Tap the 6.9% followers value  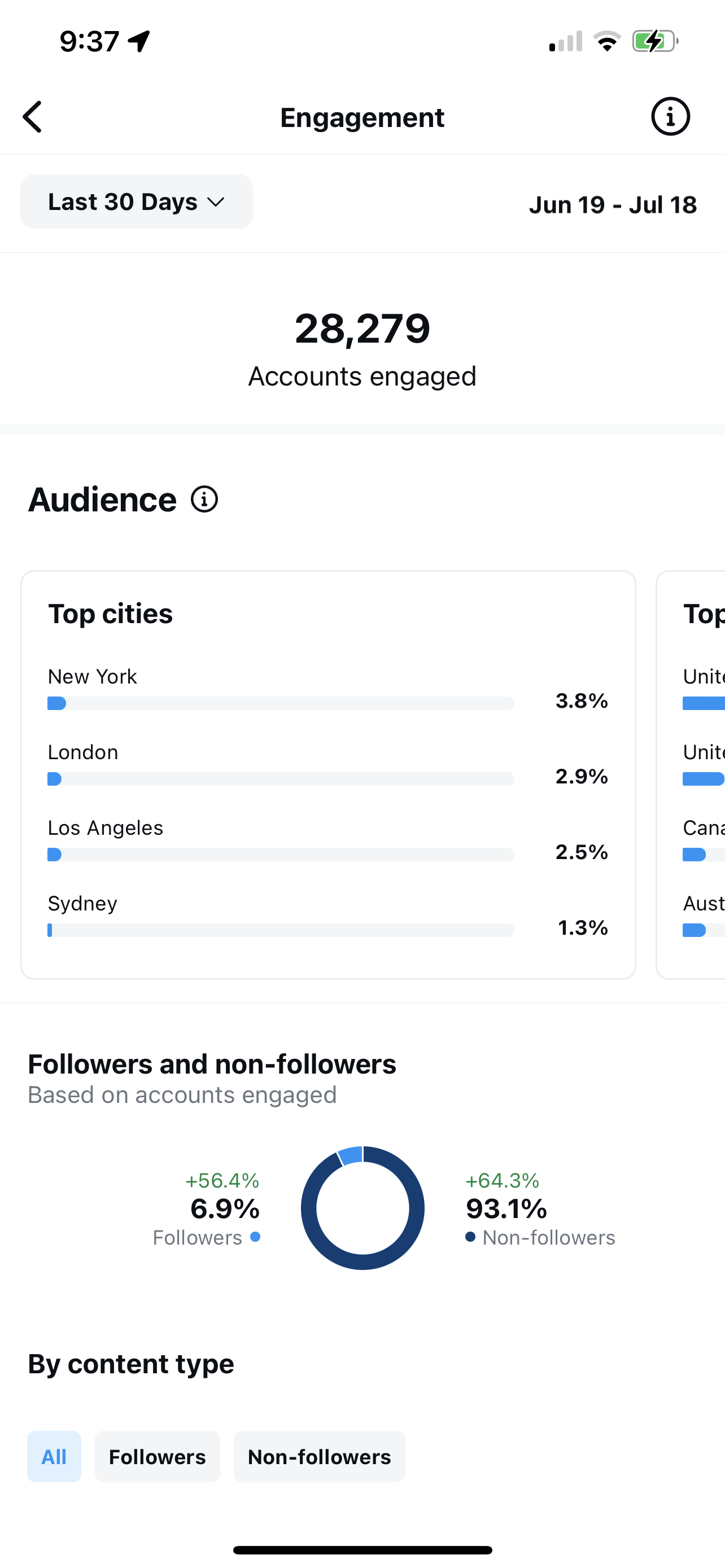coord(225,1209)
